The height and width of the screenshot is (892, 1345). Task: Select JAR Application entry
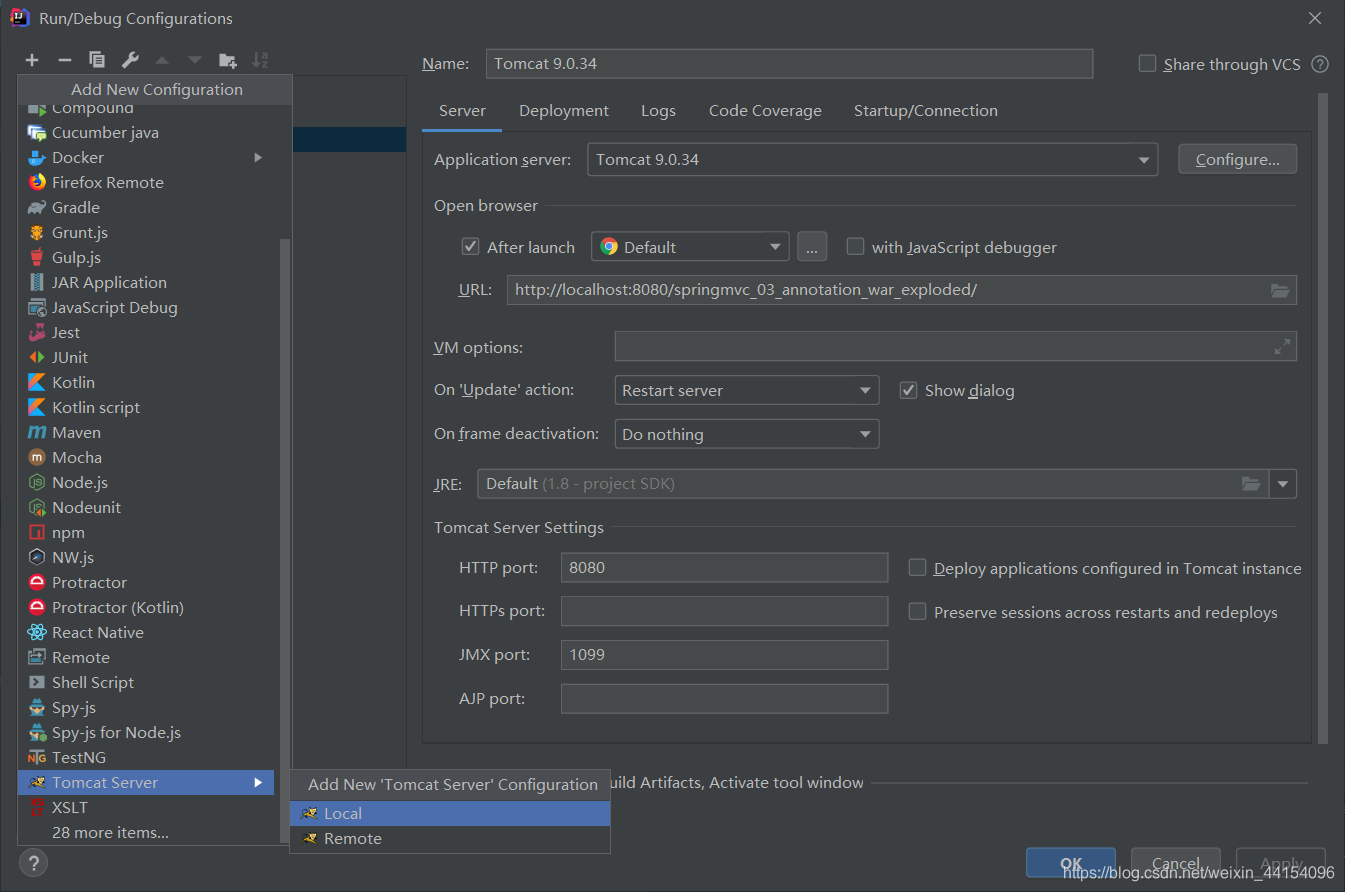pos(146,282)
